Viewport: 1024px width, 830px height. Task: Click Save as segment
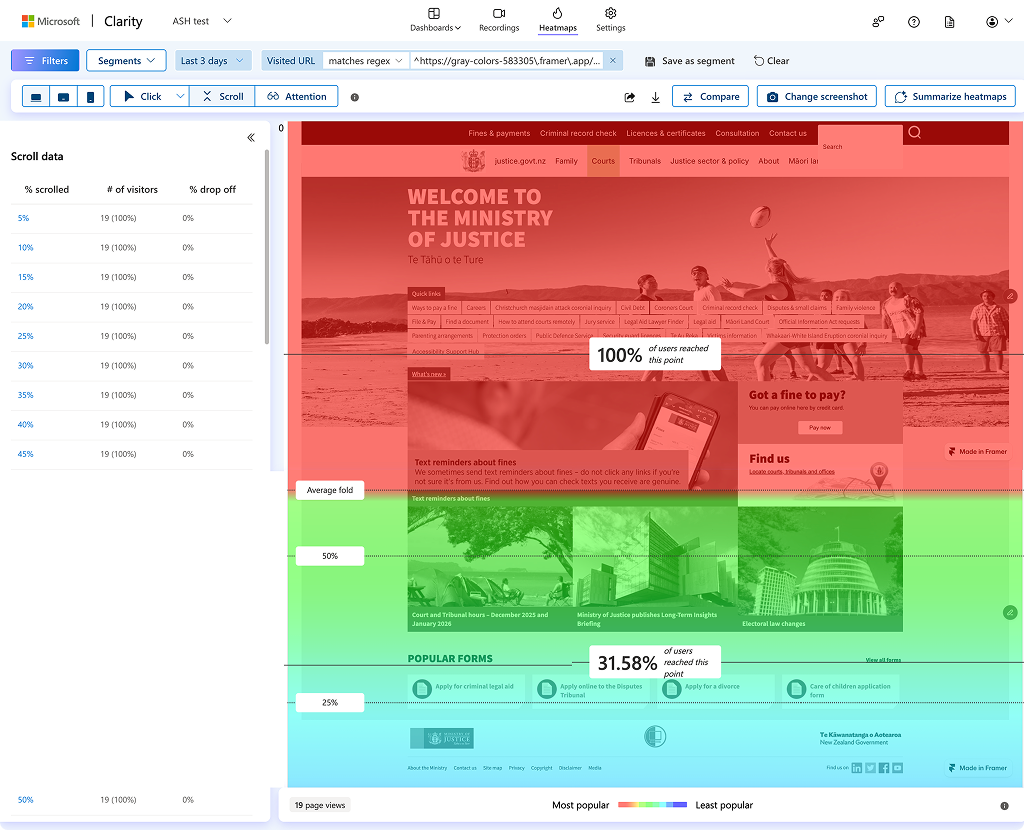click(x=690, y=61)
